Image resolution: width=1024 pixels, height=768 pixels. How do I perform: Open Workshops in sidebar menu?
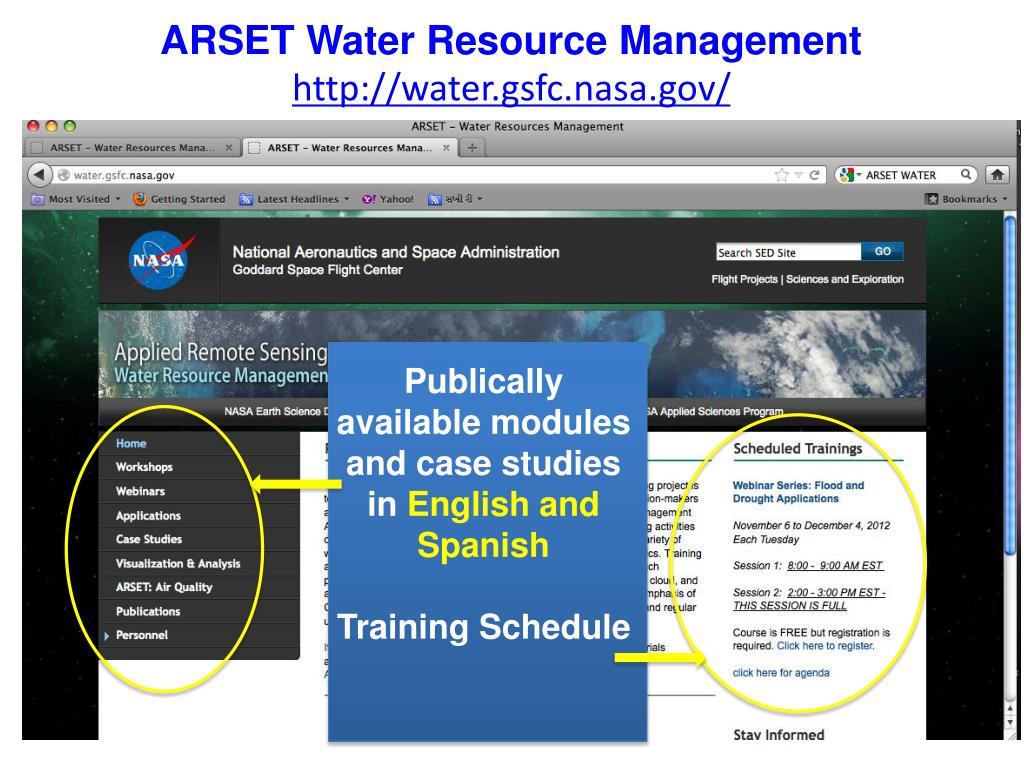pyautogui.click(x=144, y=467)
